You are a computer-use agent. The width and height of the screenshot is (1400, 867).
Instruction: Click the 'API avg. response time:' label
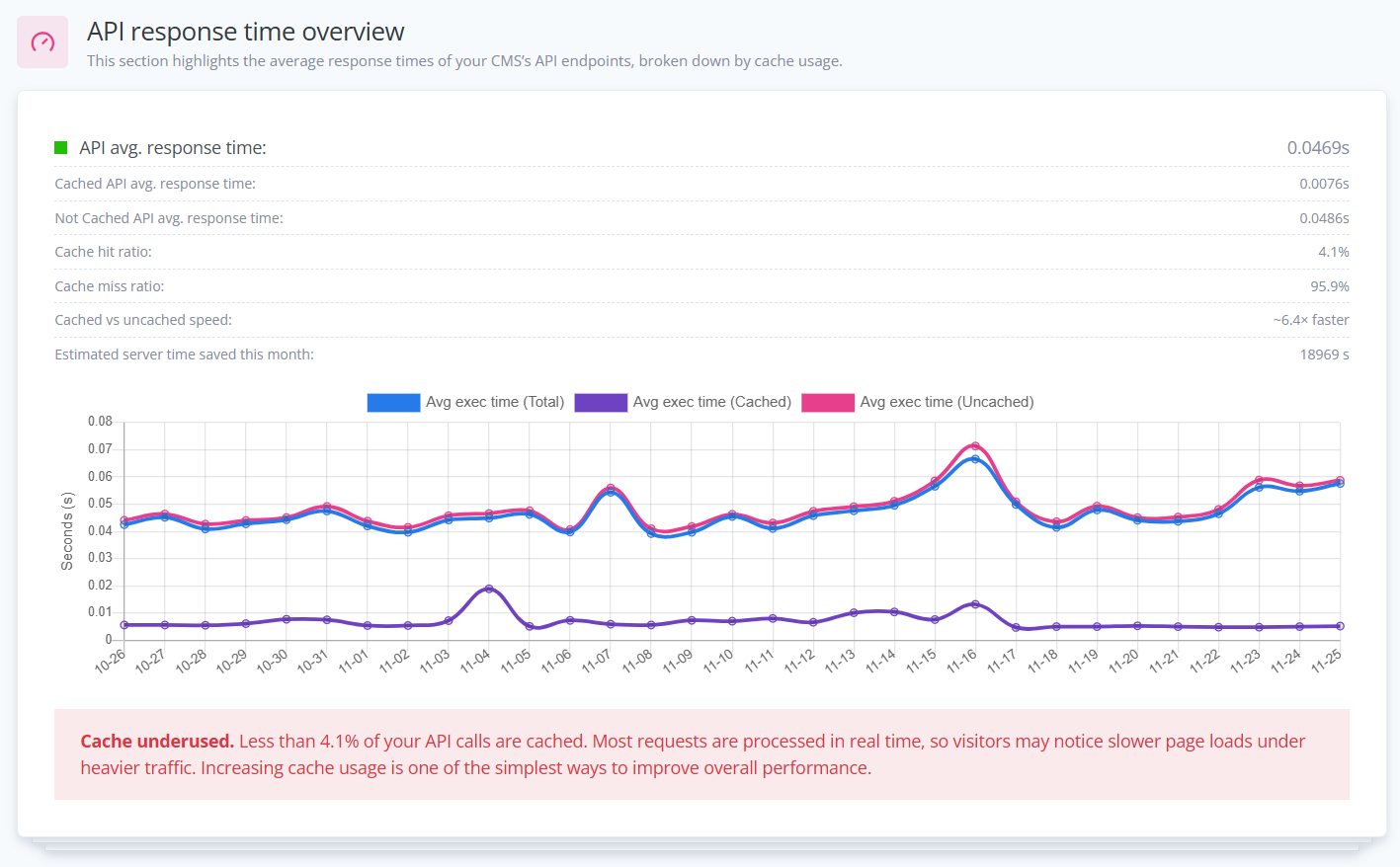173,148
